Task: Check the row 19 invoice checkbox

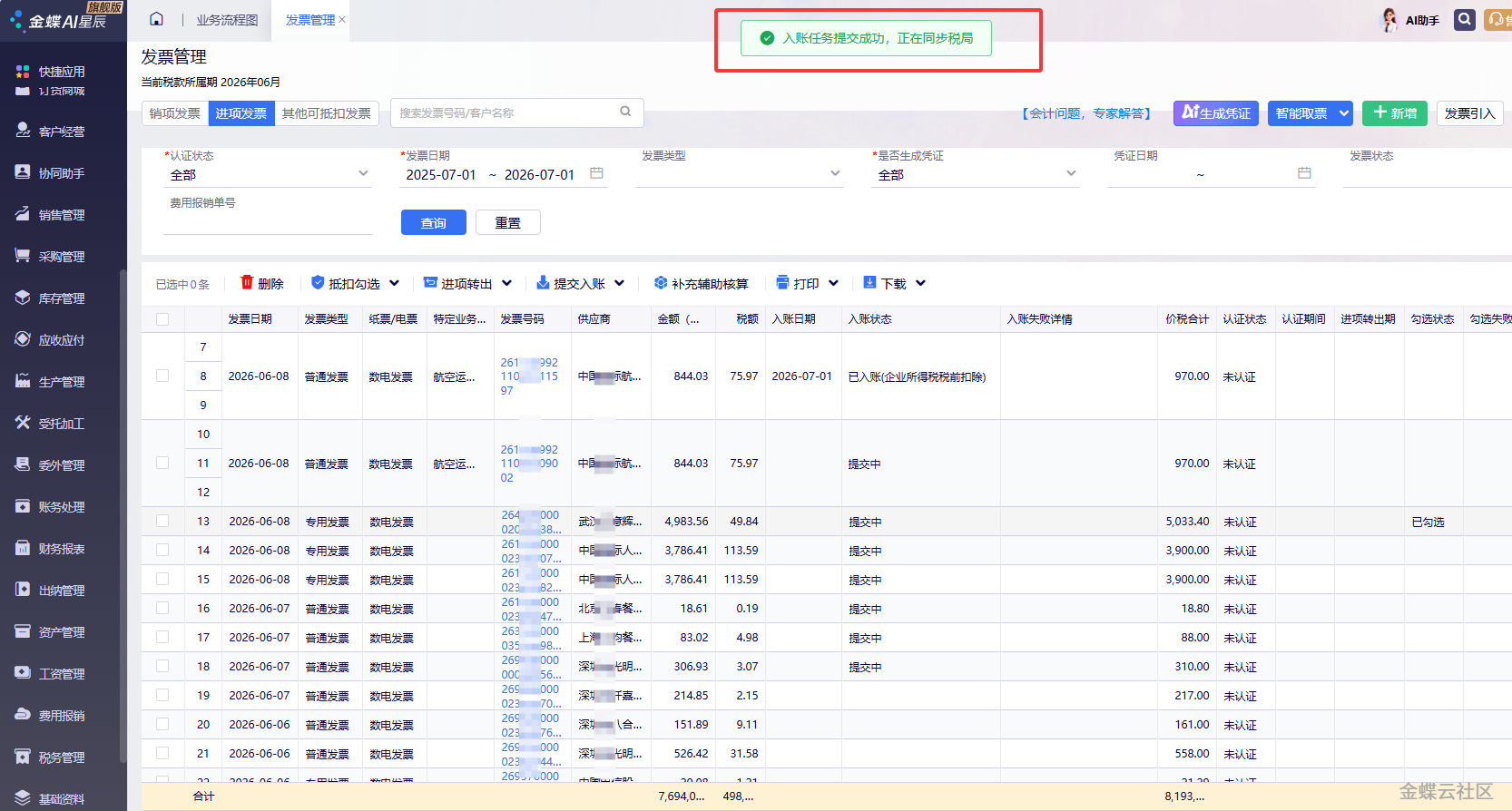Action: click(x=162, y=695)
